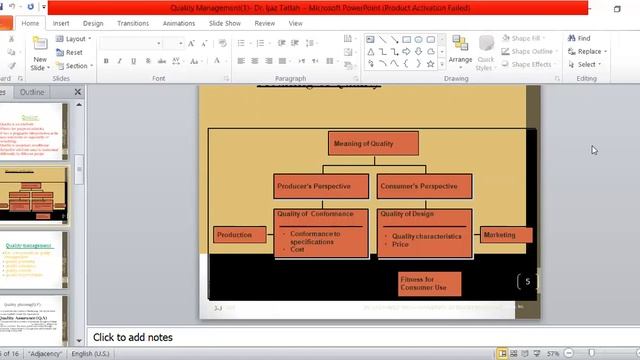Switch to the Slide Show tab

[x=225, y=24]
